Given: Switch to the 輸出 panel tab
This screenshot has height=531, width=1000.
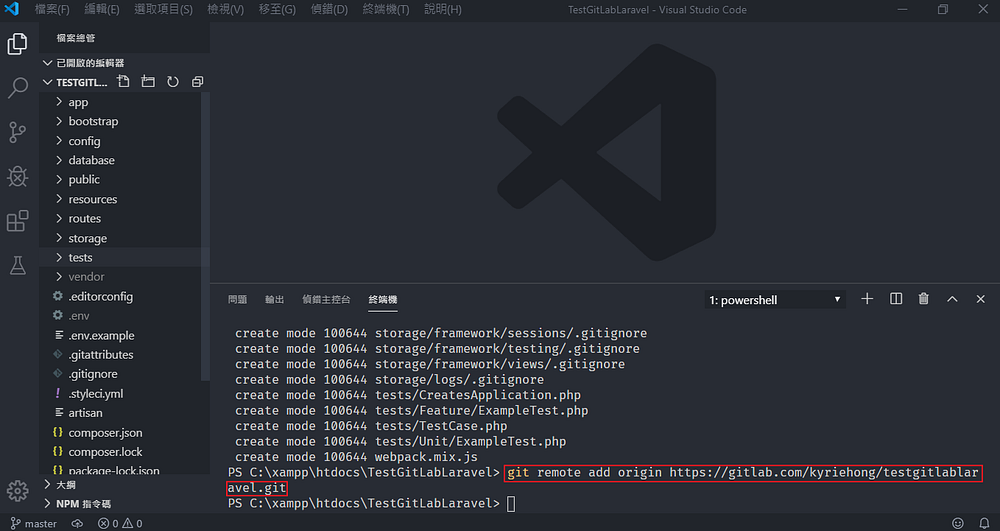Looking at the screenshot, I should coord(274,299).
